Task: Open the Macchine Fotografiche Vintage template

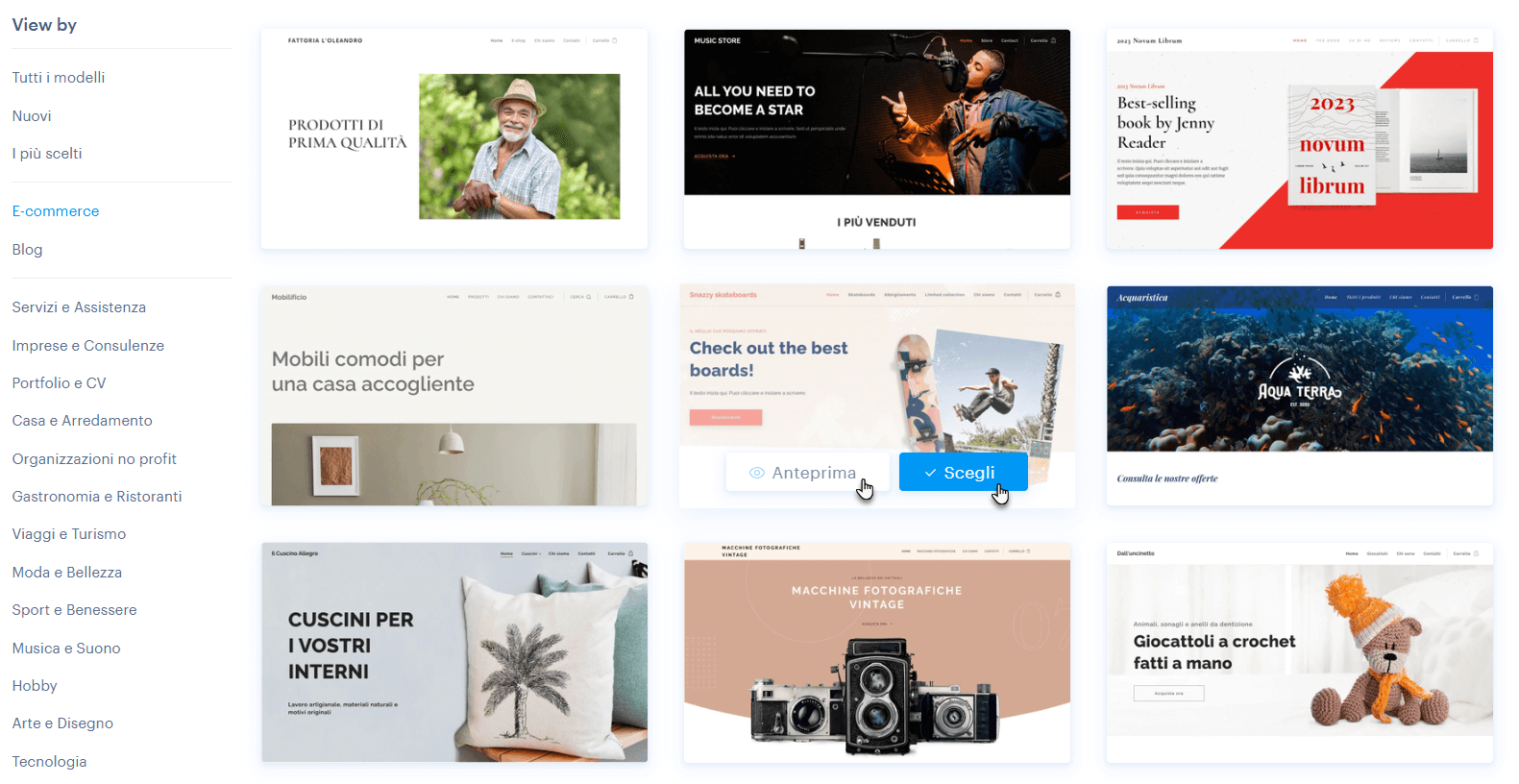Action: (877, 652)
